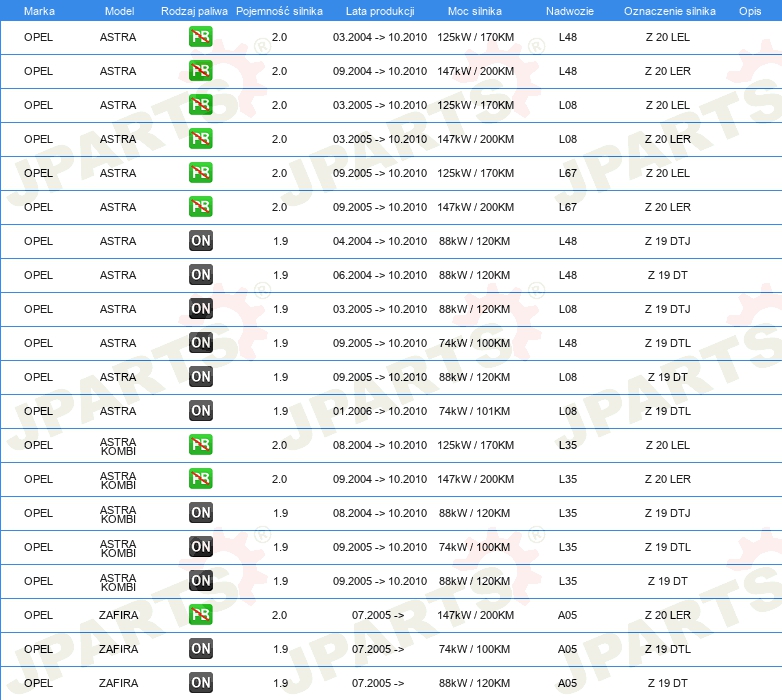Click the ON diesel icon for Astra Z 19 DTJ L48

[x=200, y=241]
